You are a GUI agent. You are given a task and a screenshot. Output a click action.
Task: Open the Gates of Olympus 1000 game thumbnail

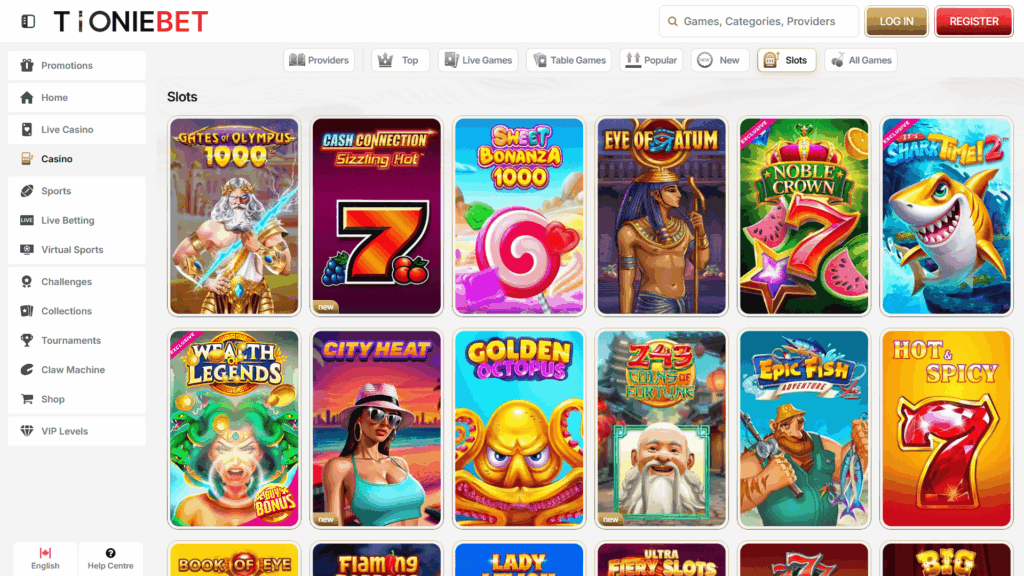(233, 217)
